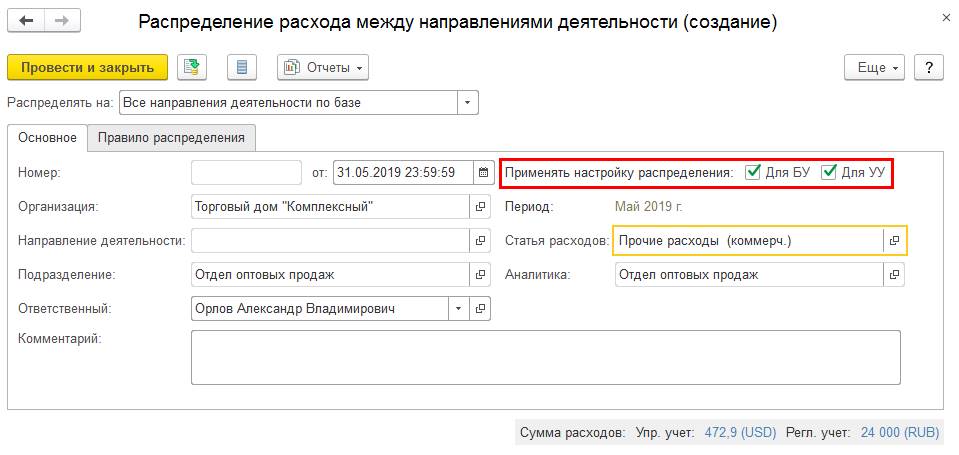The height and width of the screenshot is (455, 959).
Task: Open the Подразделение item via open icon
Action: click(x=480, y=275)
